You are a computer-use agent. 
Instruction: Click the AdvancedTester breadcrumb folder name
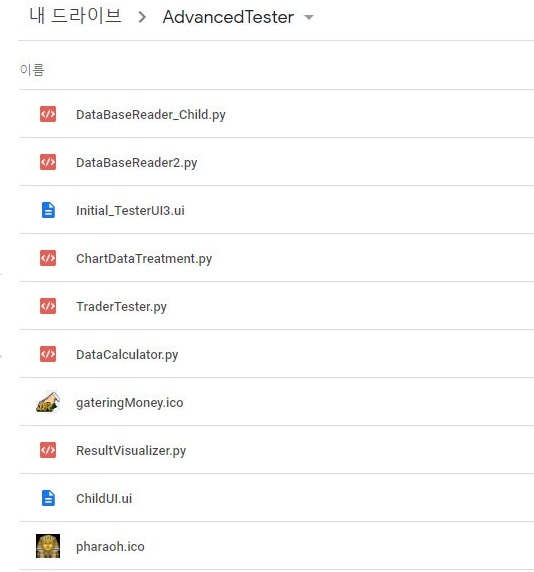(x=228, y=17)
